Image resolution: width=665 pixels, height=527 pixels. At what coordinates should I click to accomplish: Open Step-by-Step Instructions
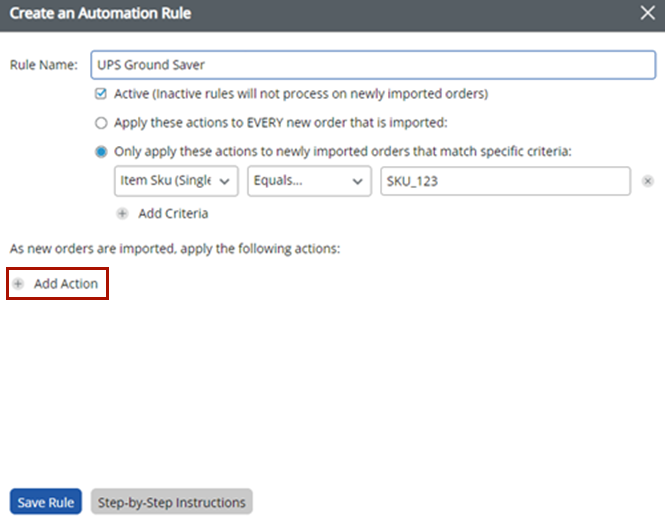[x=171, y=502]
